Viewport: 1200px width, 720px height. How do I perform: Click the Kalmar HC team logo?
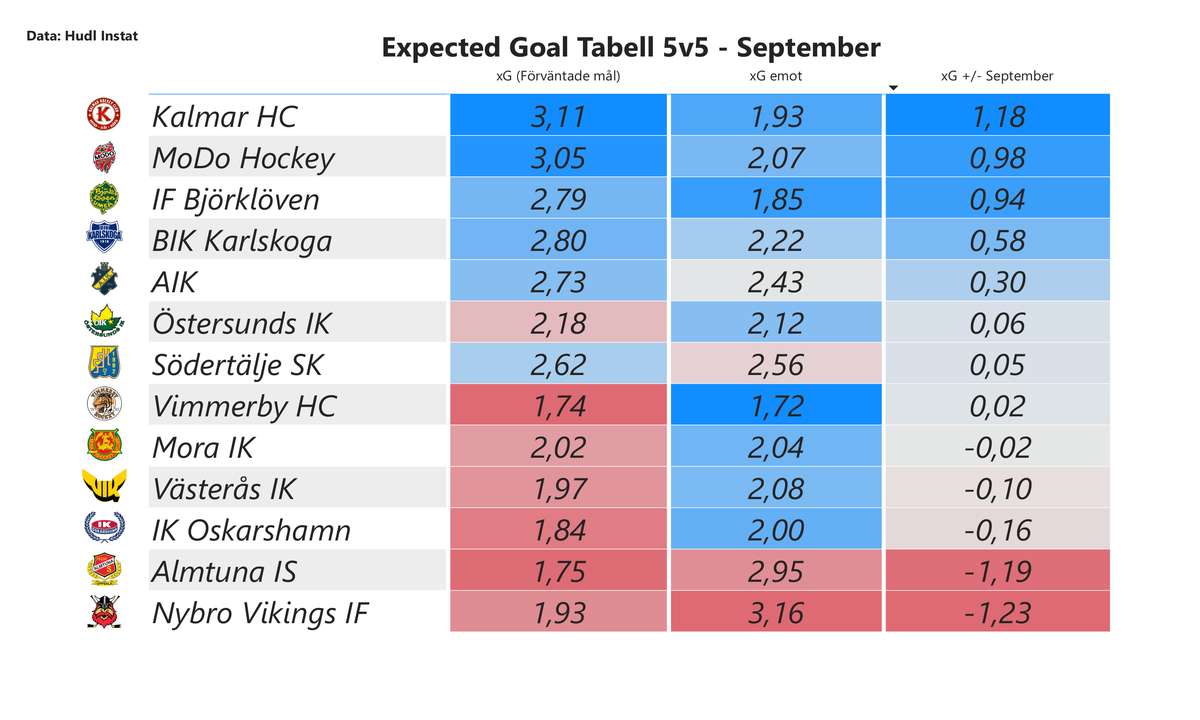pos(104,116)
